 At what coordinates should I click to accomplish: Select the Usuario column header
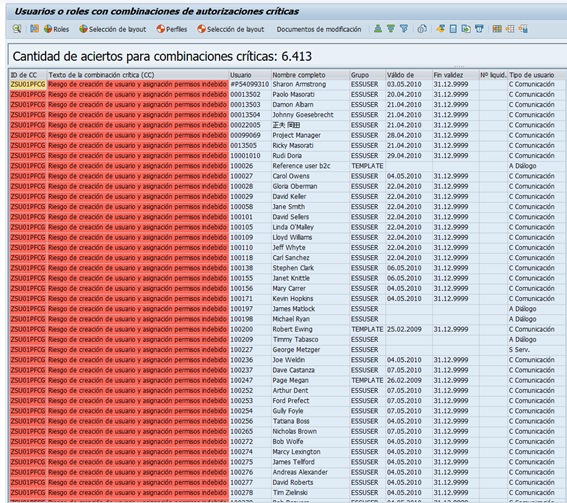click(250, 75)
